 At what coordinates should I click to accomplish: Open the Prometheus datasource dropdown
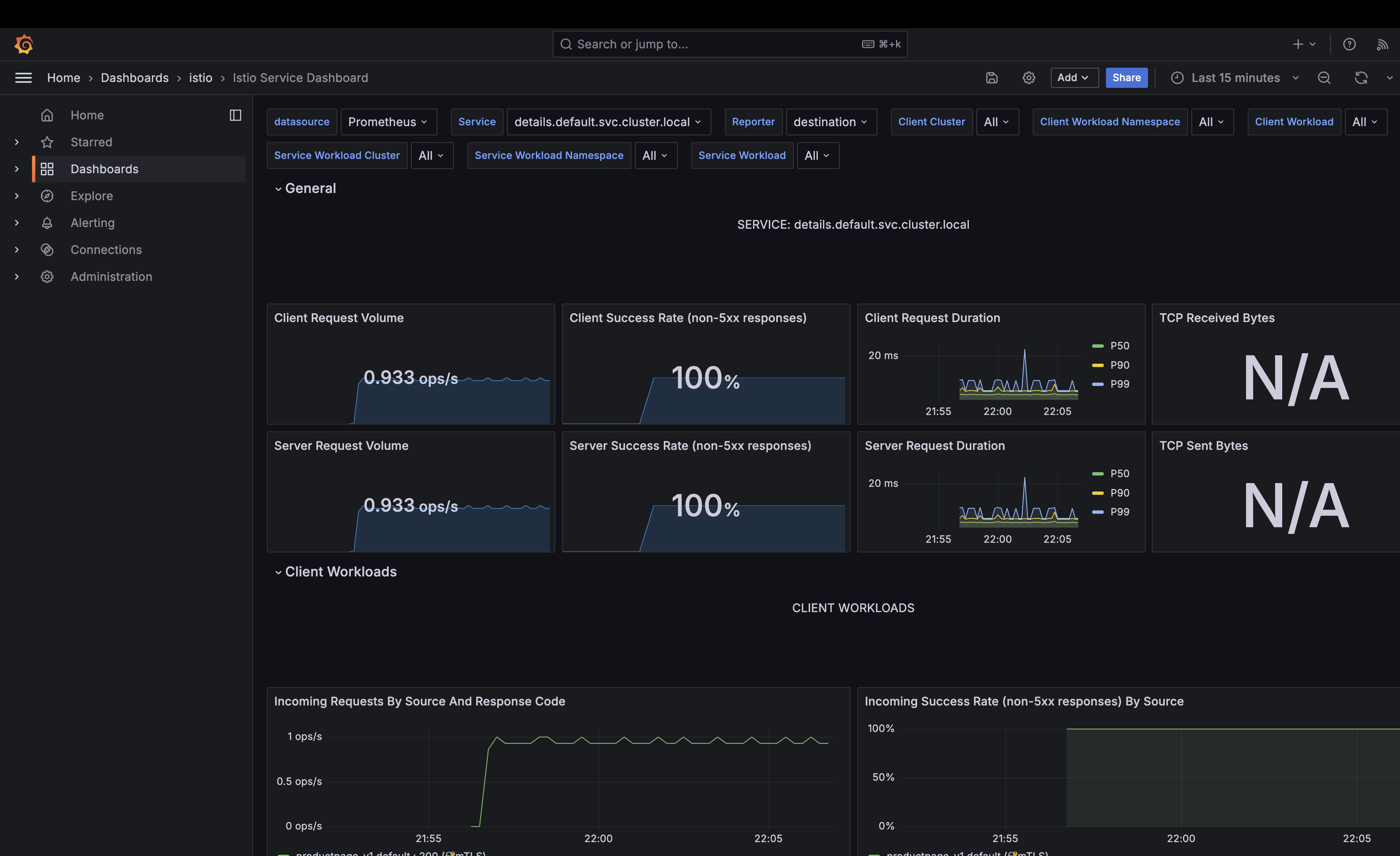[x=389, y=122]
